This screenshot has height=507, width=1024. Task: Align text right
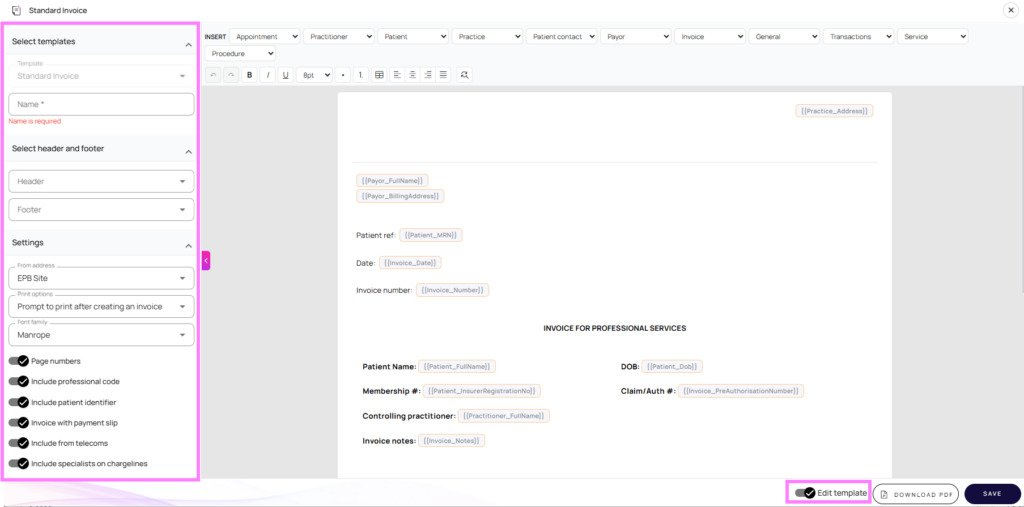pos(428,75)
